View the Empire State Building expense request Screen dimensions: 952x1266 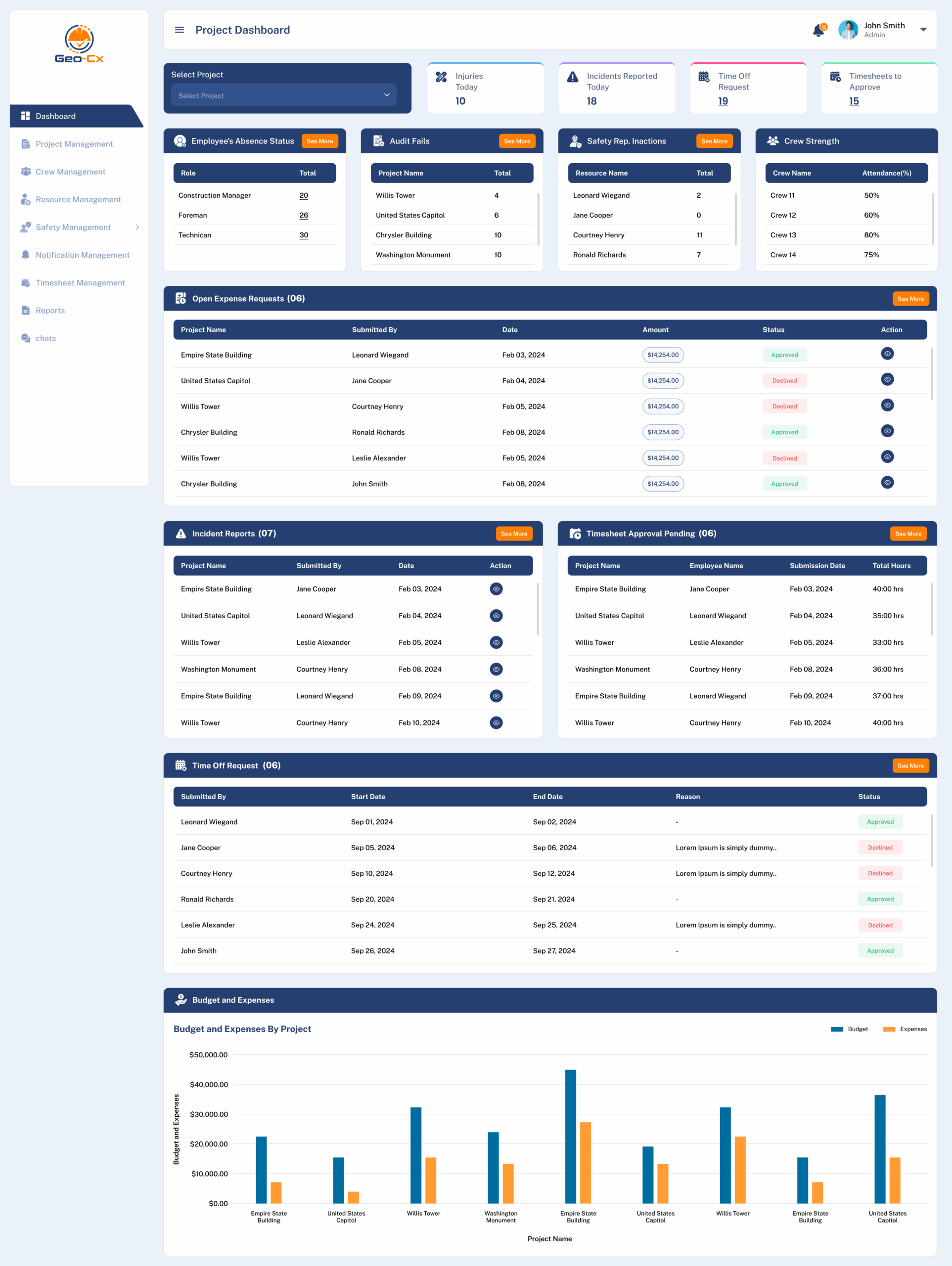click(887, 354)
